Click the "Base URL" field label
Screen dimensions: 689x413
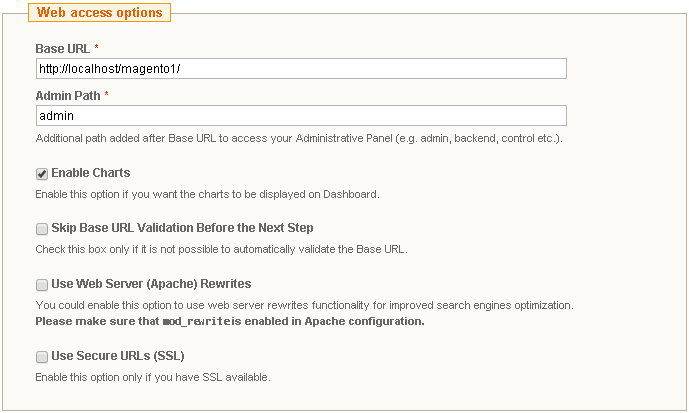point(62,48)
